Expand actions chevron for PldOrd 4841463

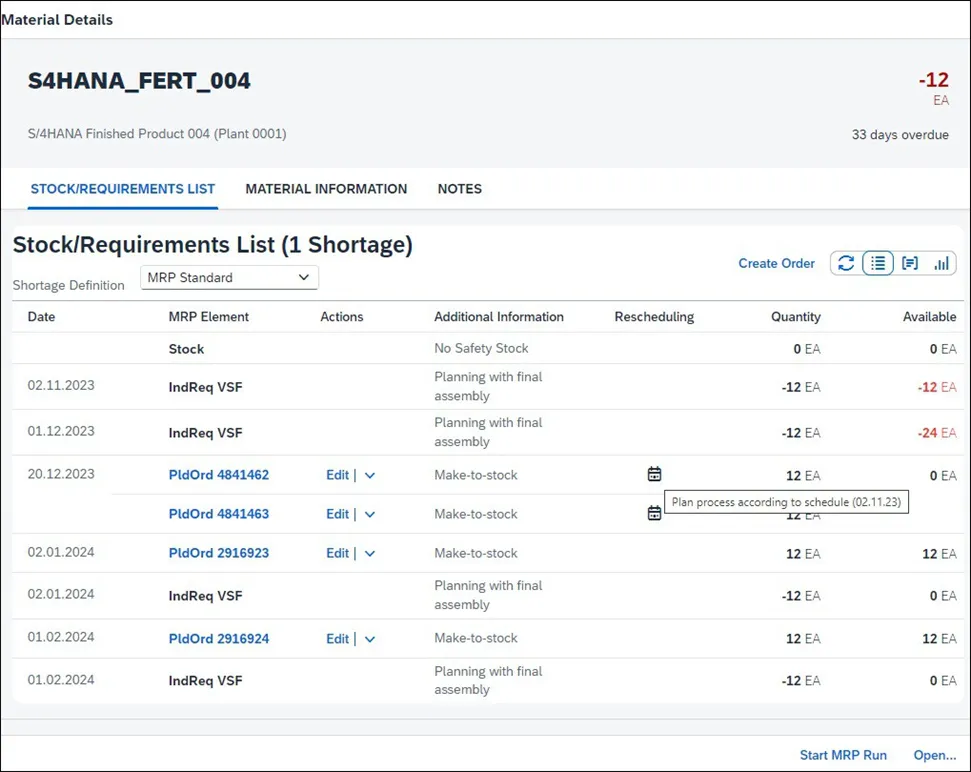click(x=370, y=515)
